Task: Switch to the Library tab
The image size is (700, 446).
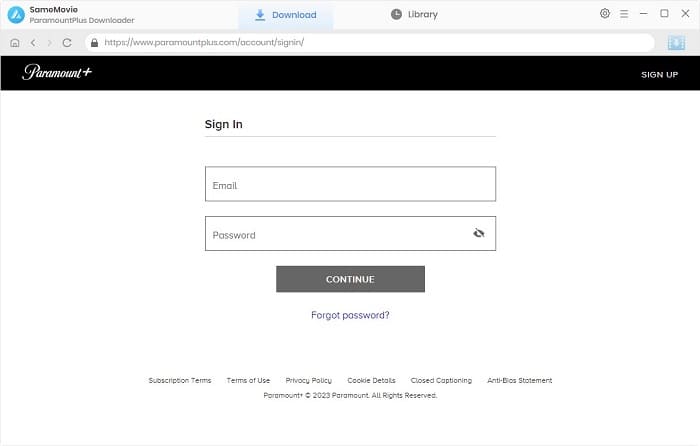Action: point(414,14)
